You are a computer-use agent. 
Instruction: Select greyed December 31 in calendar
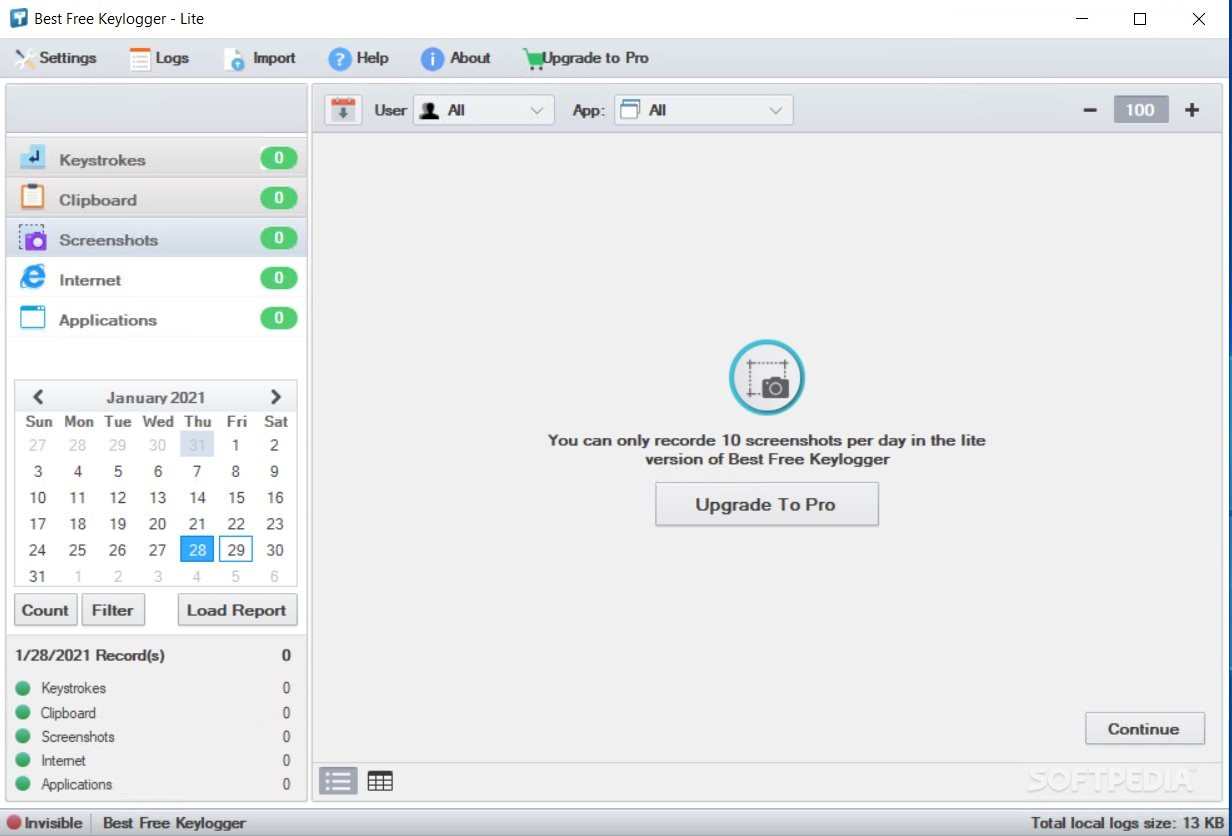coord(197,445)
